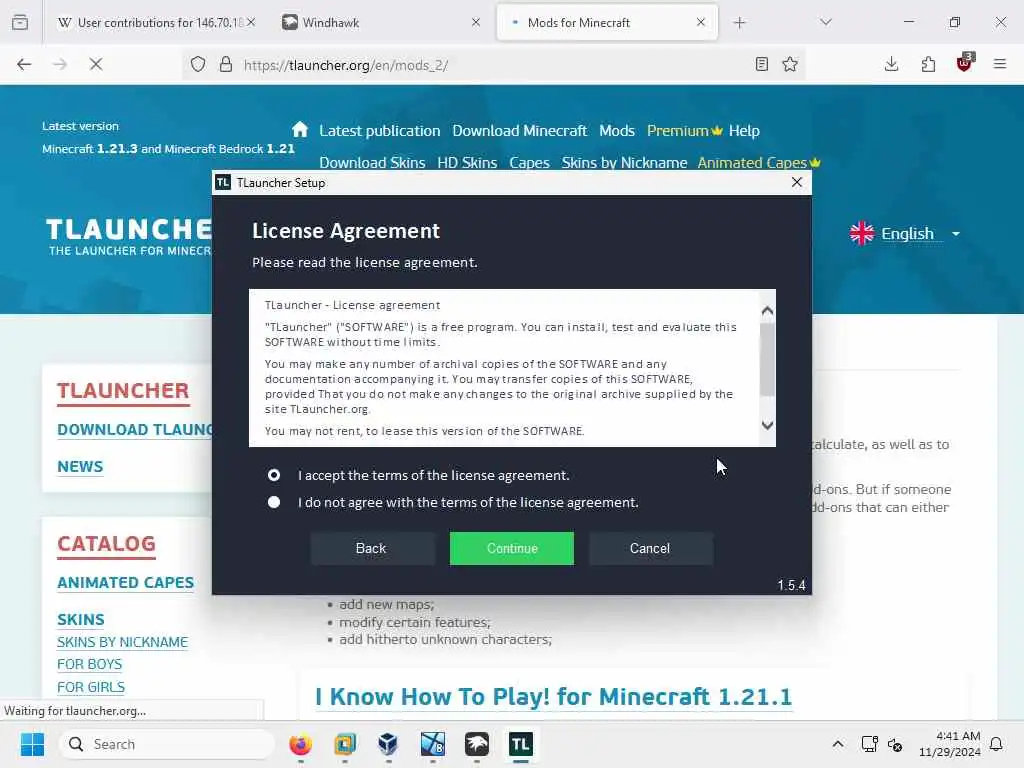
Task: Open the Firefox hamburger menu
Action: (1000, 64)
